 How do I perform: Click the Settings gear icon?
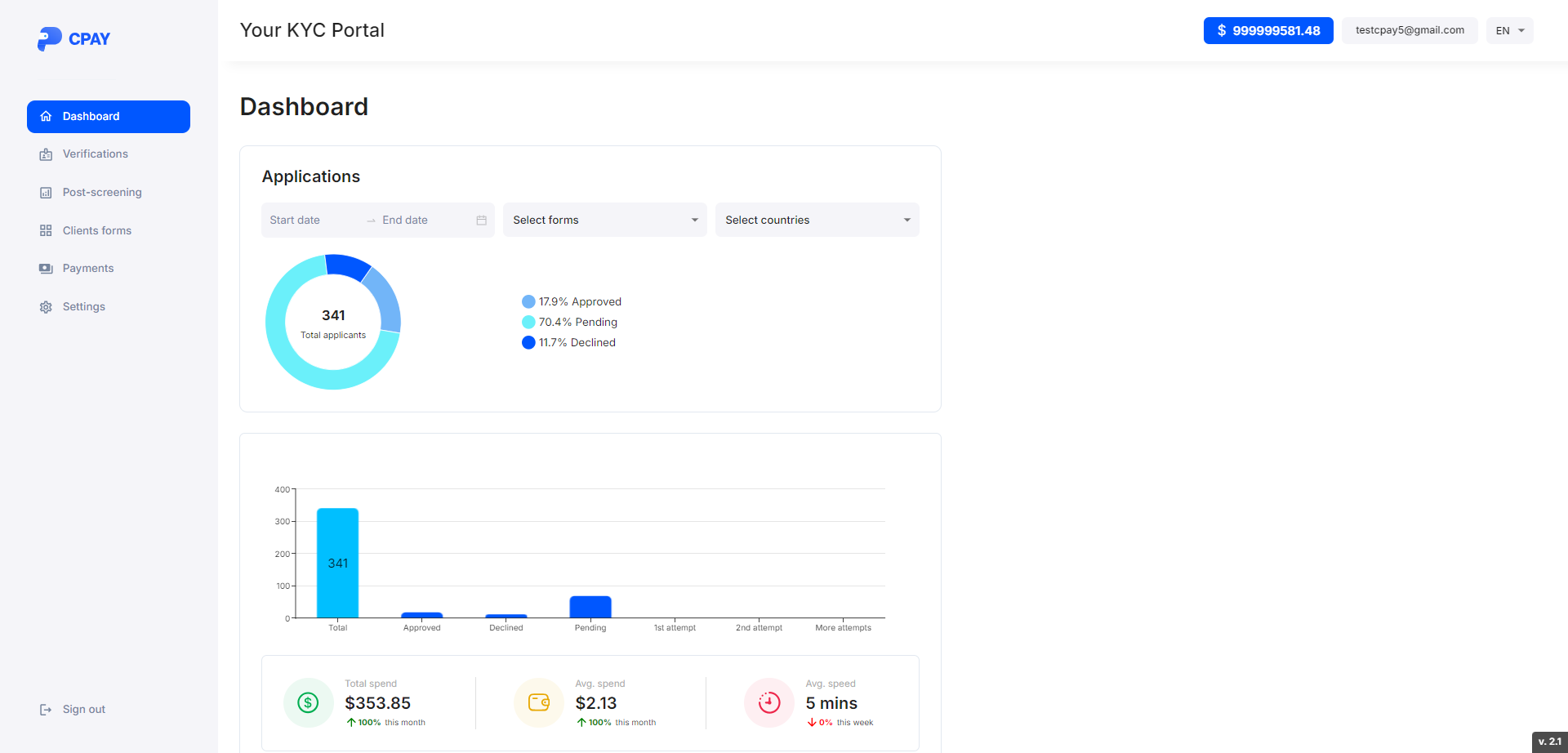46,307
